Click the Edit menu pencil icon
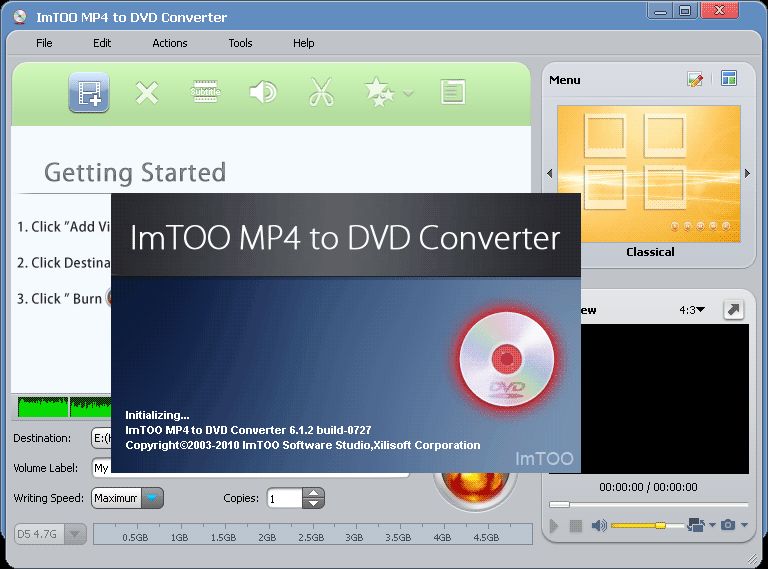This screenshot has width=768, height=569. point(695,79)
